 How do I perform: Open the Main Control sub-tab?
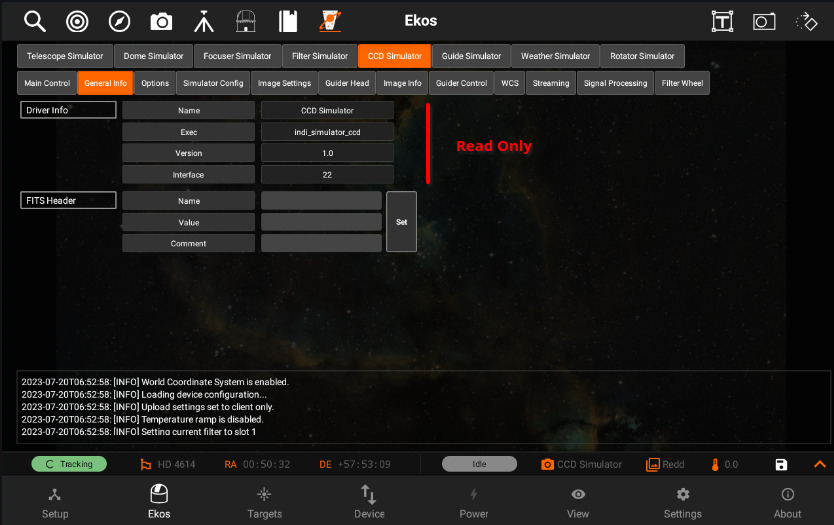point(47,83)
